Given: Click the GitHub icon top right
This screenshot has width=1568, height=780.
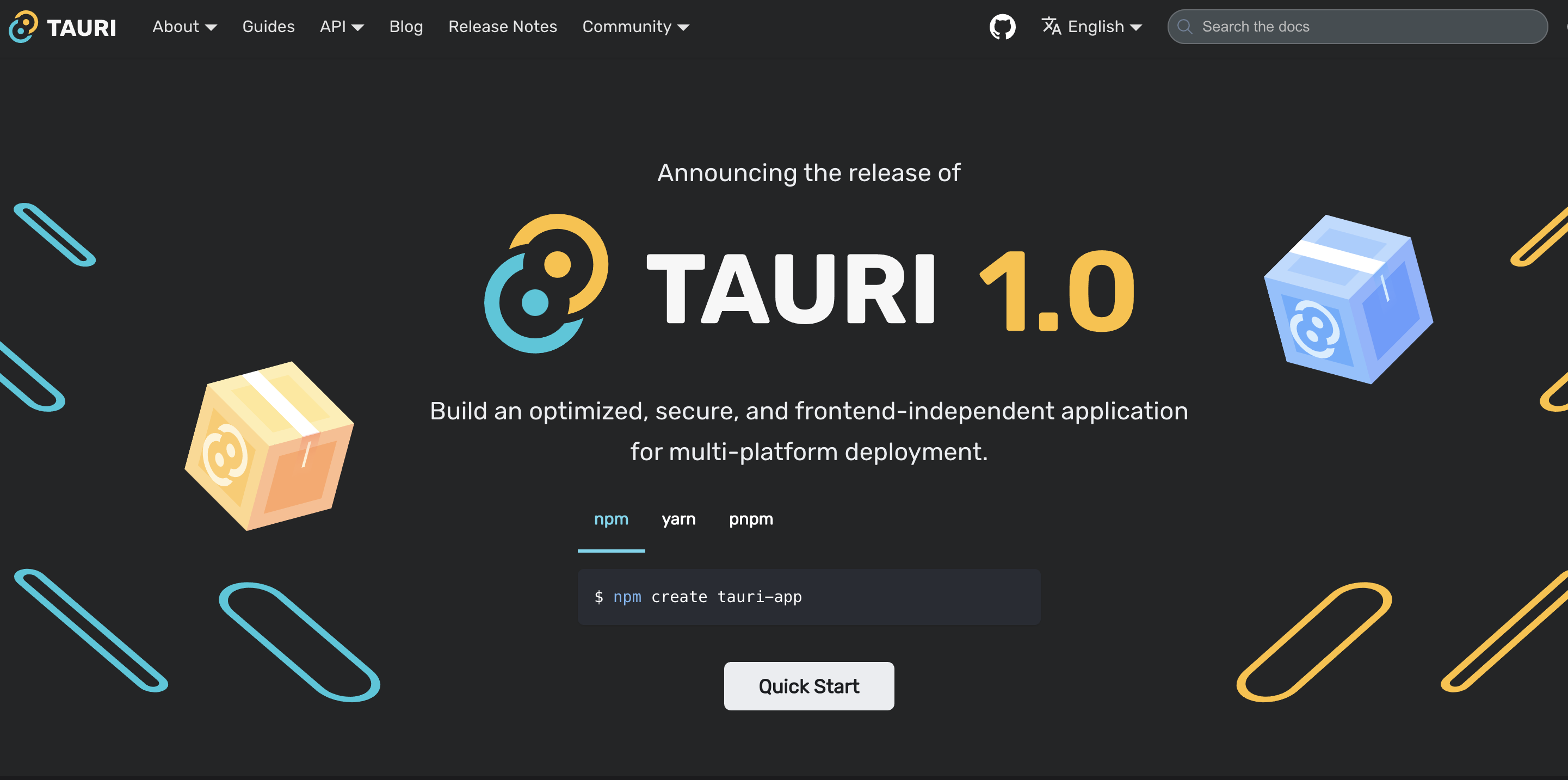Looking at the screenshot, I should [x=1001, y=26].
